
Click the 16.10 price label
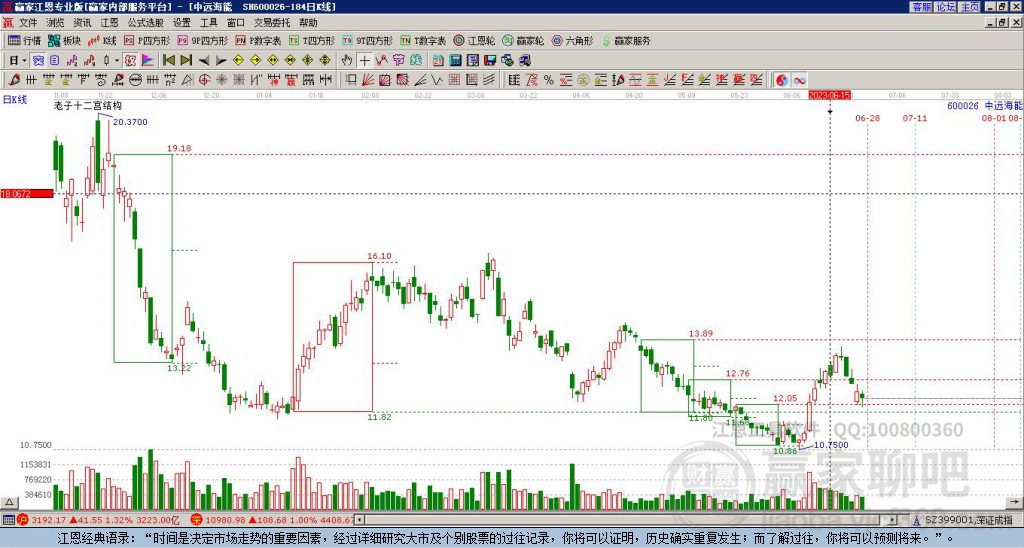(379, 256)
